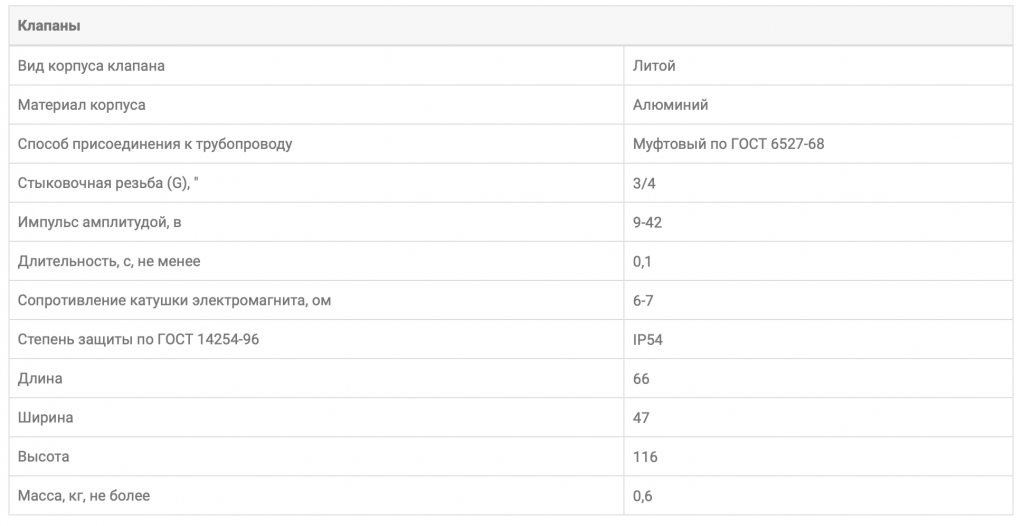Viewport: 1023px width, 526px height.
Task: Select the "Литой" value cell
Action: pos(654,66)
